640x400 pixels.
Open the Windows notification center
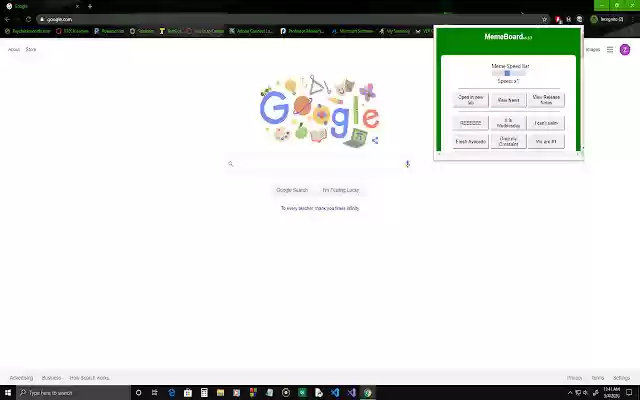coord(629,393)
